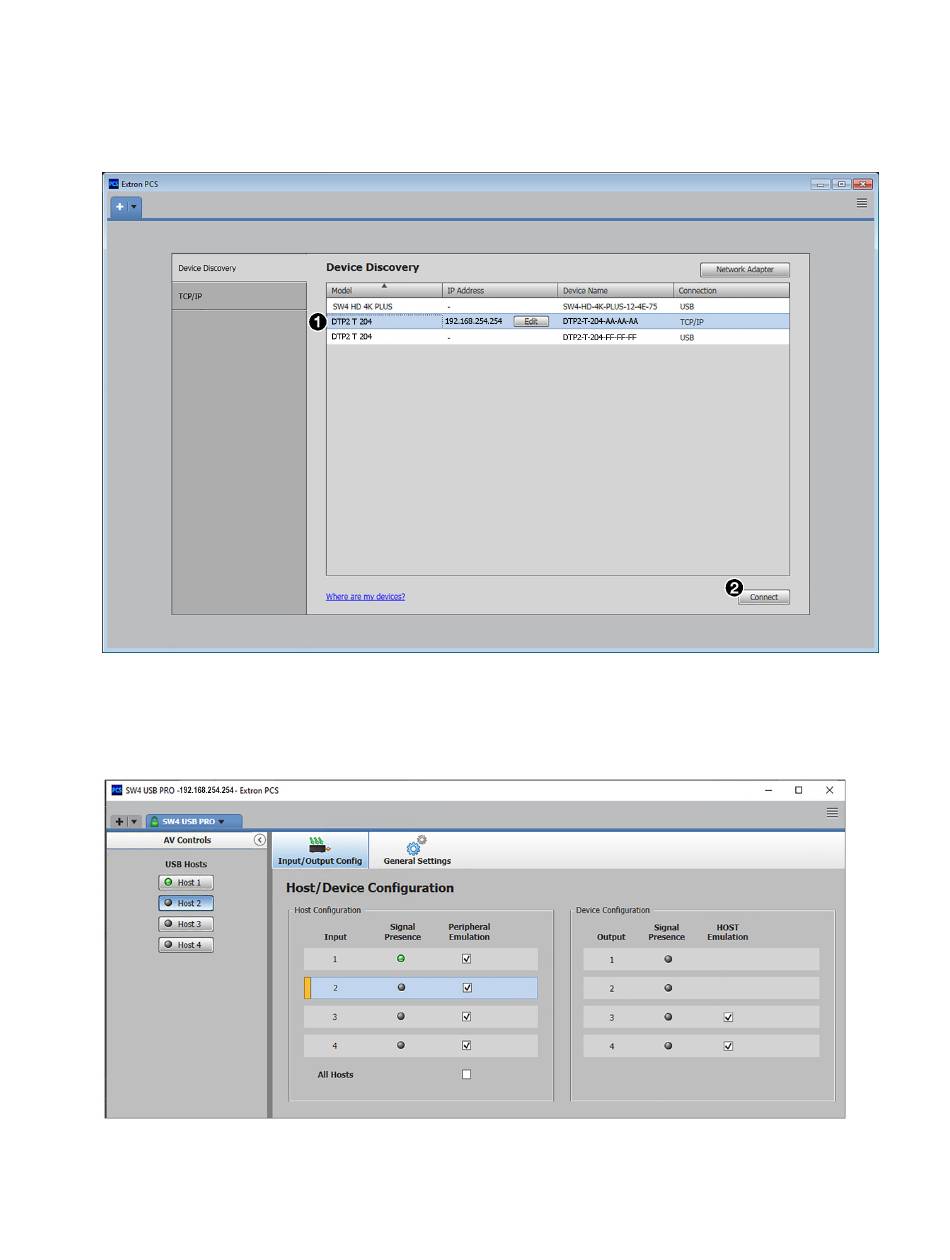Click IP address 192.168.254.254 cell

point(473,322)
